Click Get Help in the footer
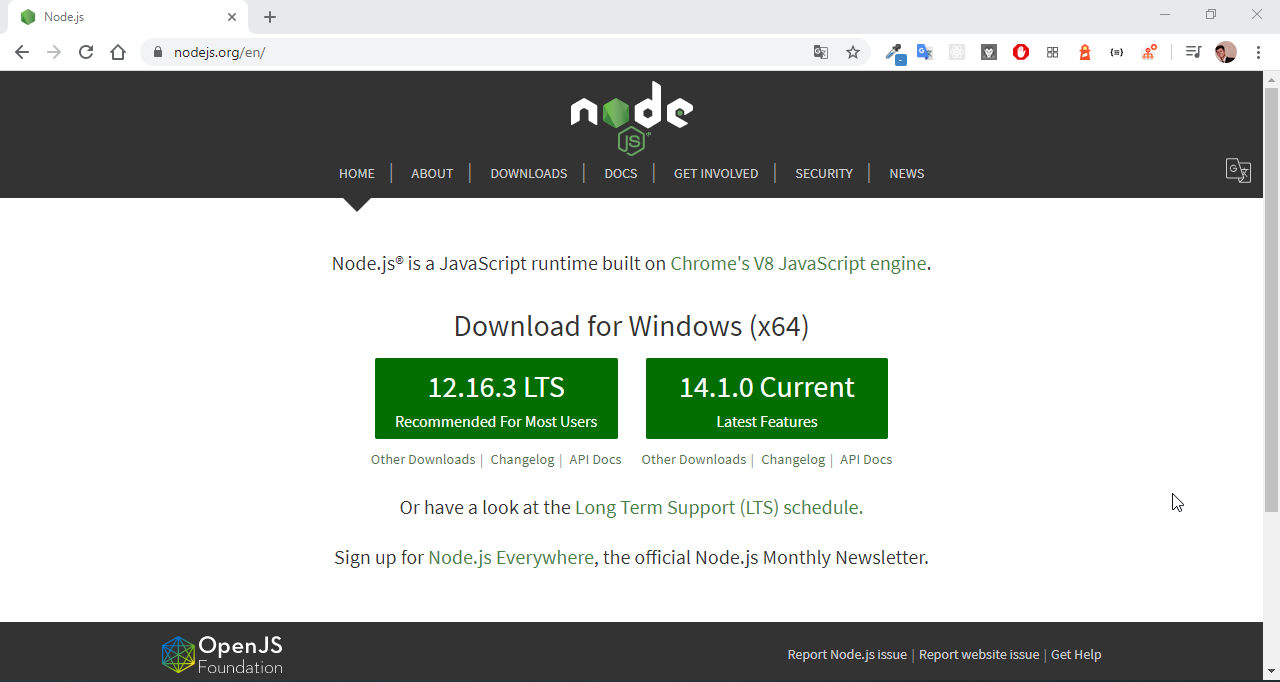Image resolution: width=1280 pixels, height=682 pixels. point(1076,655)
